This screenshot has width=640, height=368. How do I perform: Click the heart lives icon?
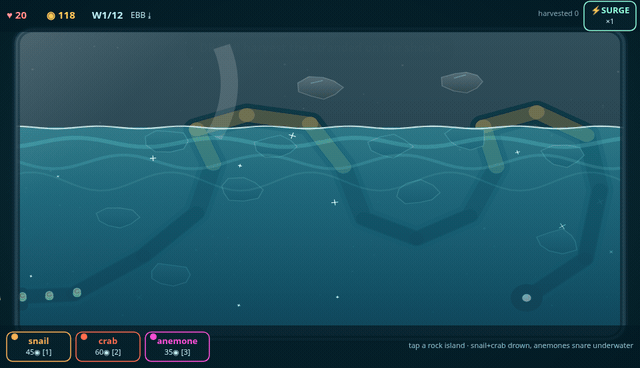pyautogui.click(x=9, y=16)
